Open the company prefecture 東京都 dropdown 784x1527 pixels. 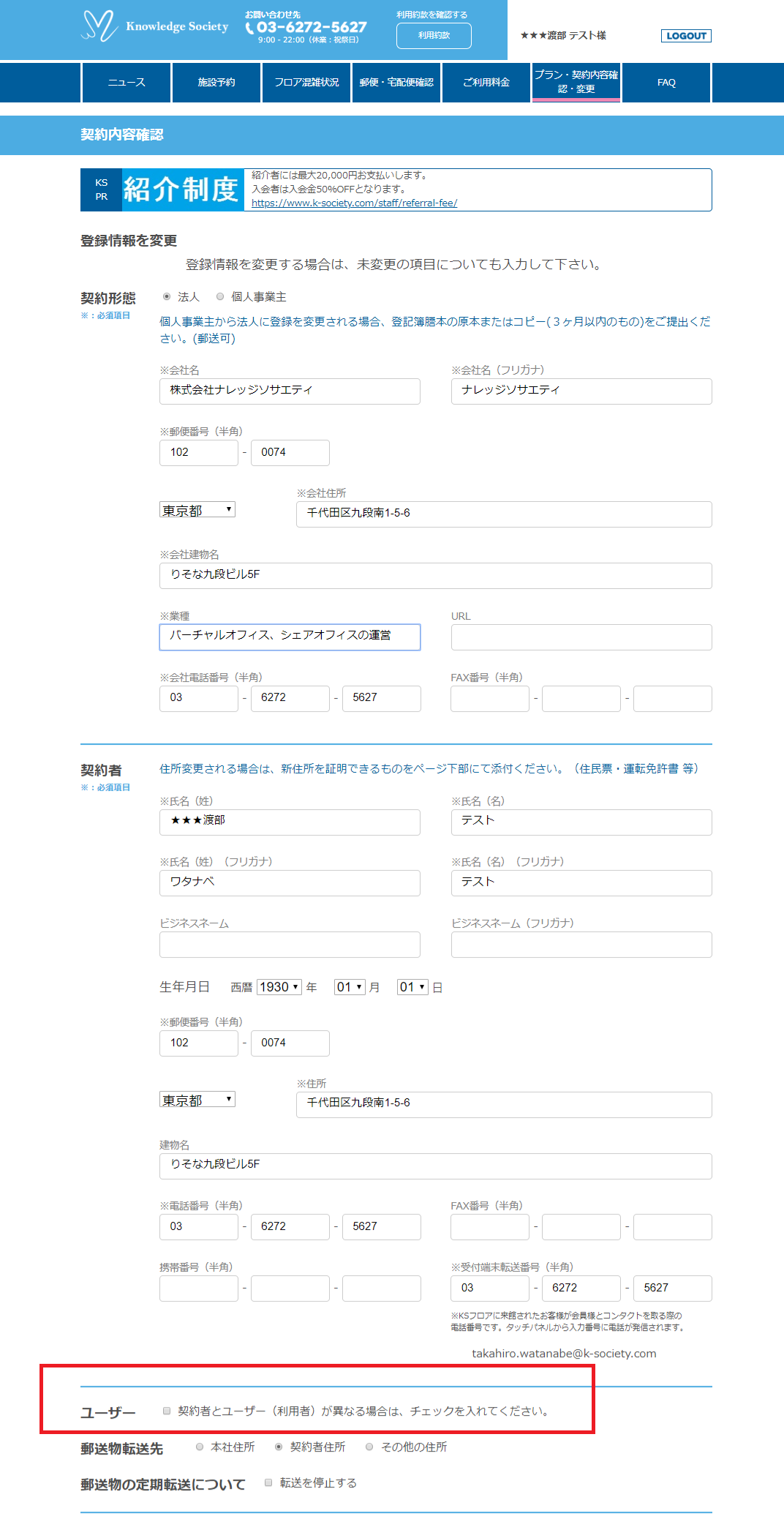tap(197, 510)
